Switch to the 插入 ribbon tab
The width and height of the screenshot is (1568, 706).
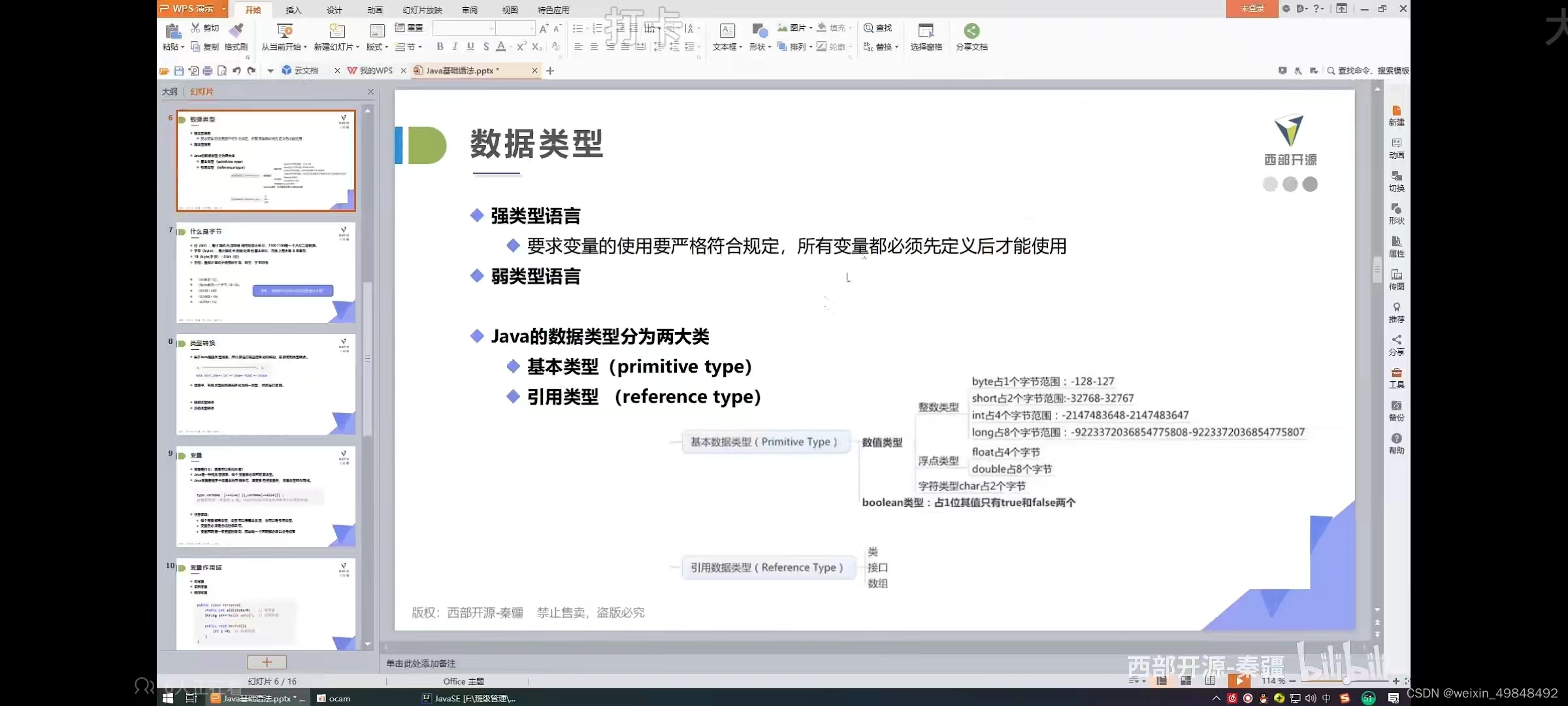[x=293, y=10]
